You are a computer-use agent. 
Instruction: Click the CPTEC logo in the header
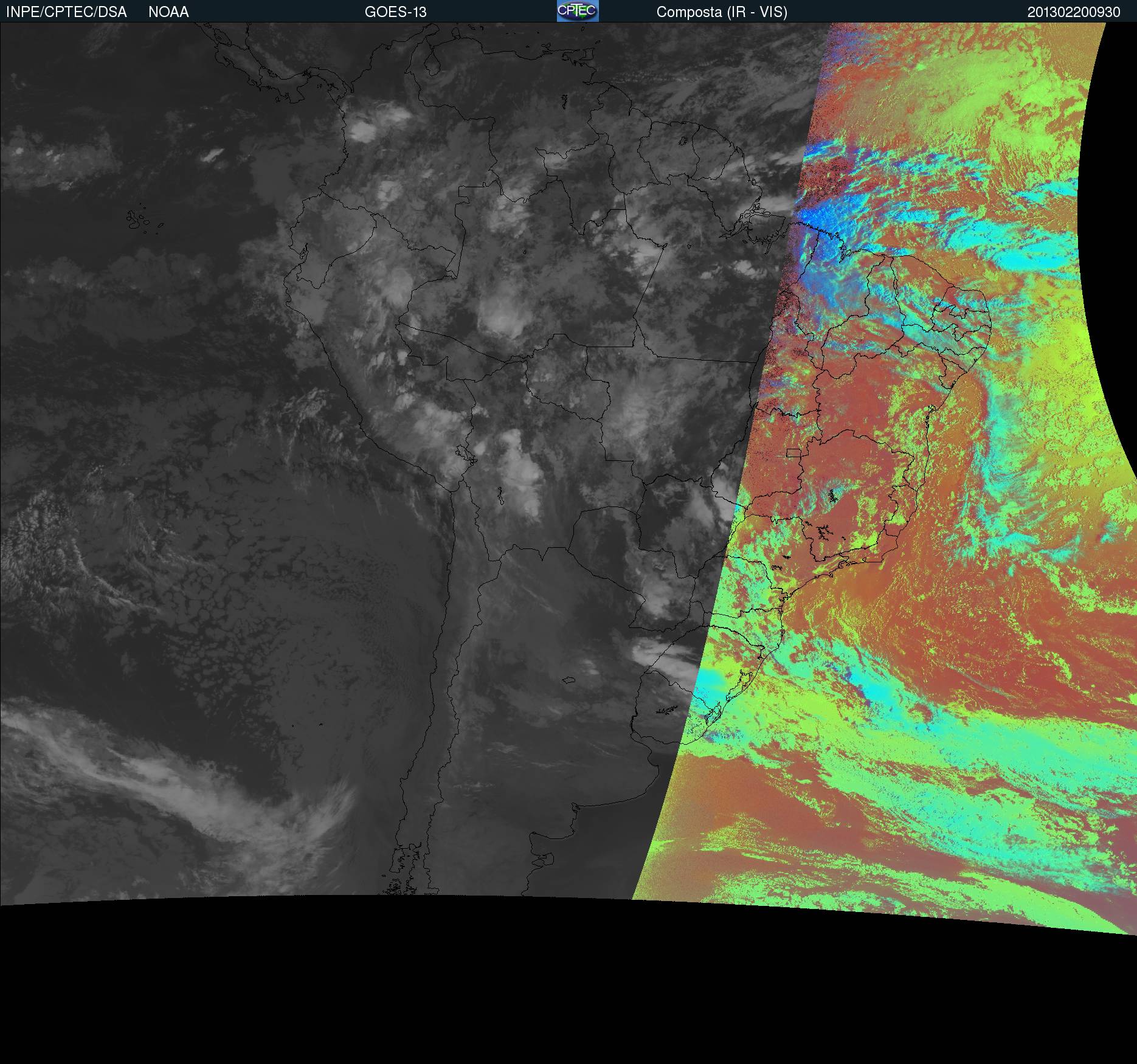pos(578,11)
